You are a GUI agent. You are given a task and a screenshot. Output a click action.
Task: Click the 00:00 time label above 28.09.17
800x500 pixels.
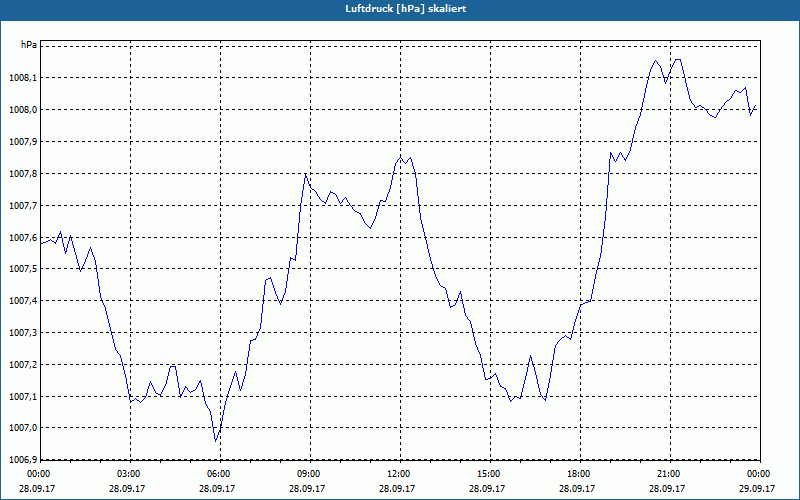pyautogui.click(x=38, y=474)
